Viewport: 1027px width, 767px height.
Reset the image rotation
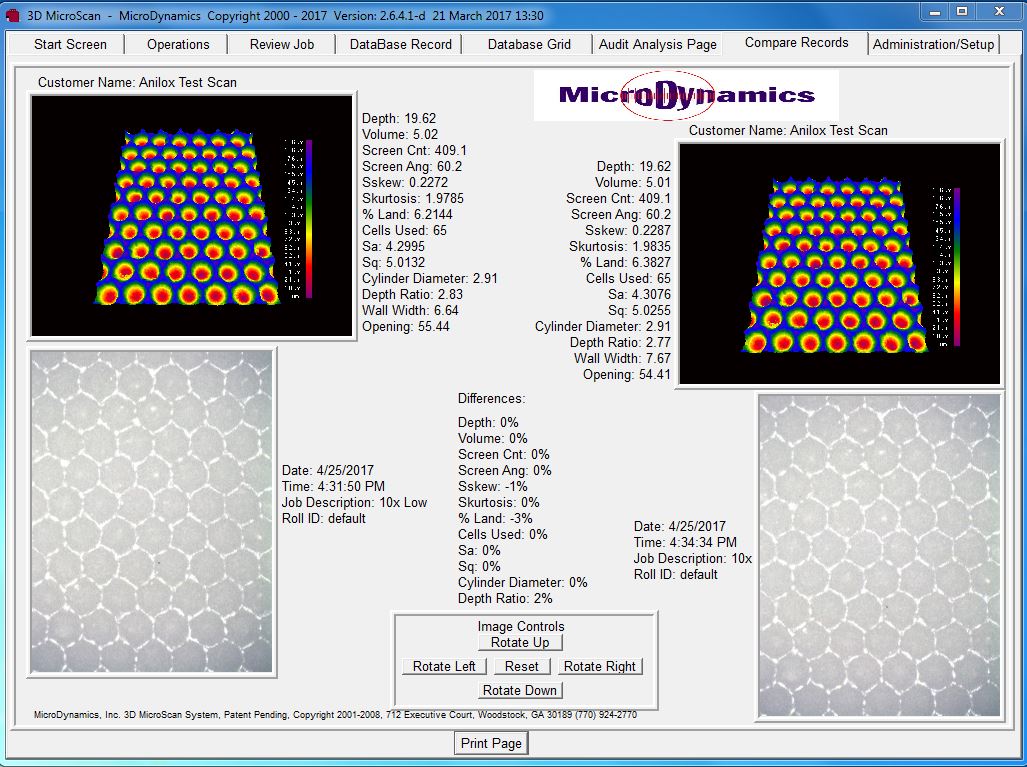(521, 666)
